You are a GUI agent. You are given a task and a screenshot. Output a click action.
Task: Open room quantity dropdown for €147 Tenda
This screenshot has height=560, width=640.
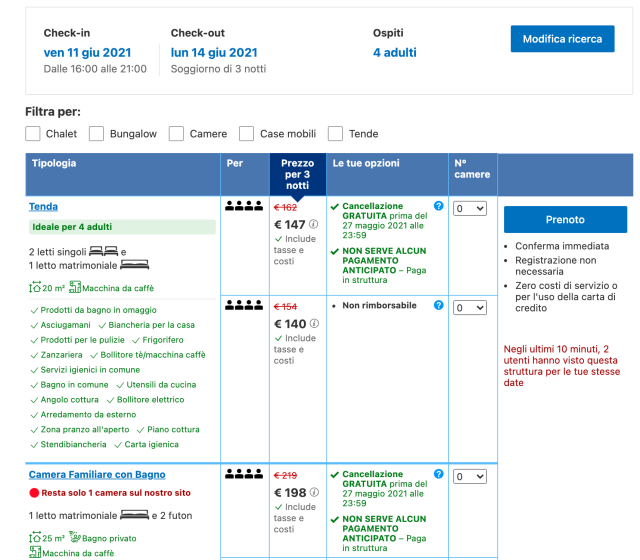469,208
